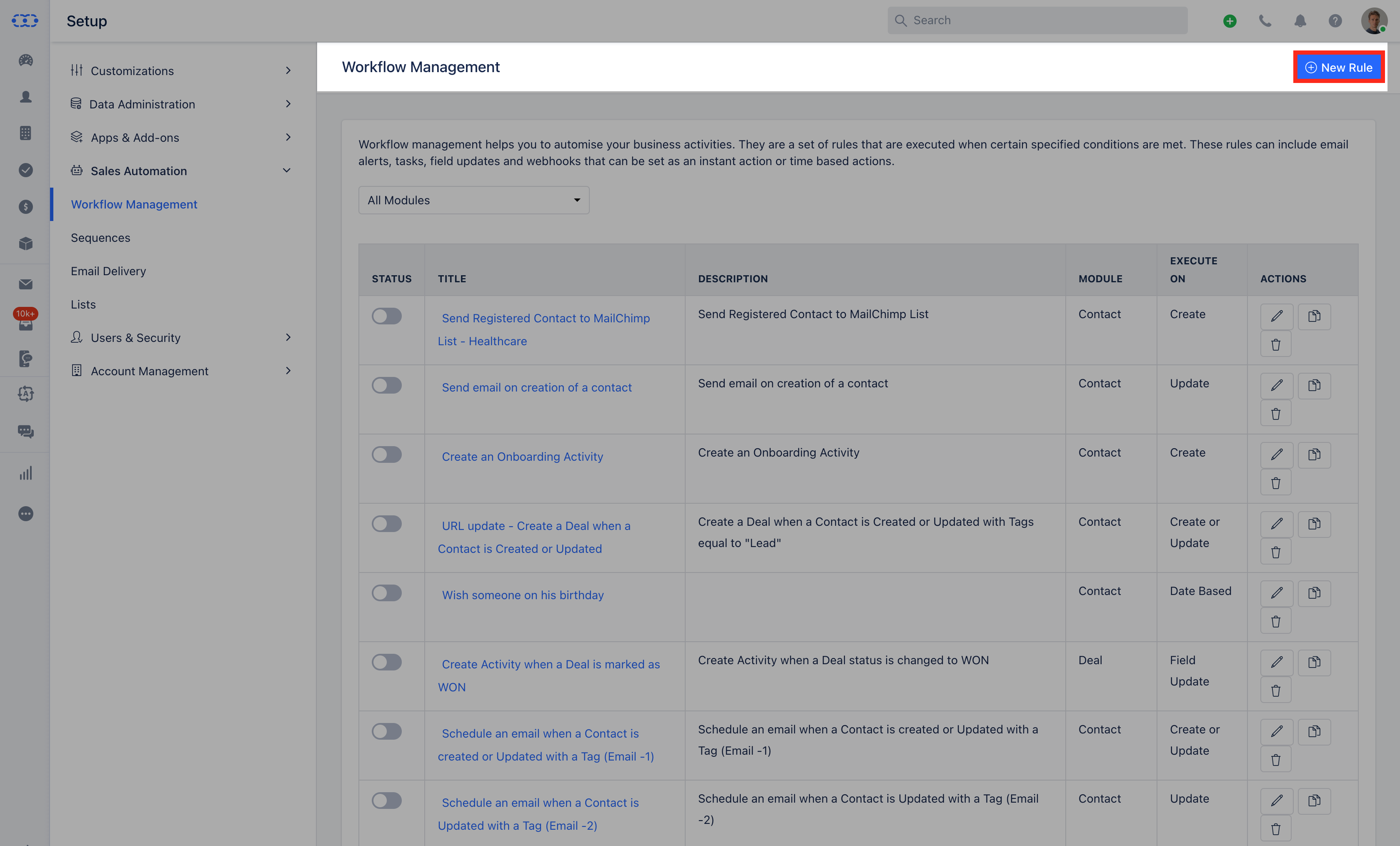Screen dimensions: 1400x846
Task: Edit the Send Registered Contact to MailChimp rule
Action: (1277, 316)
